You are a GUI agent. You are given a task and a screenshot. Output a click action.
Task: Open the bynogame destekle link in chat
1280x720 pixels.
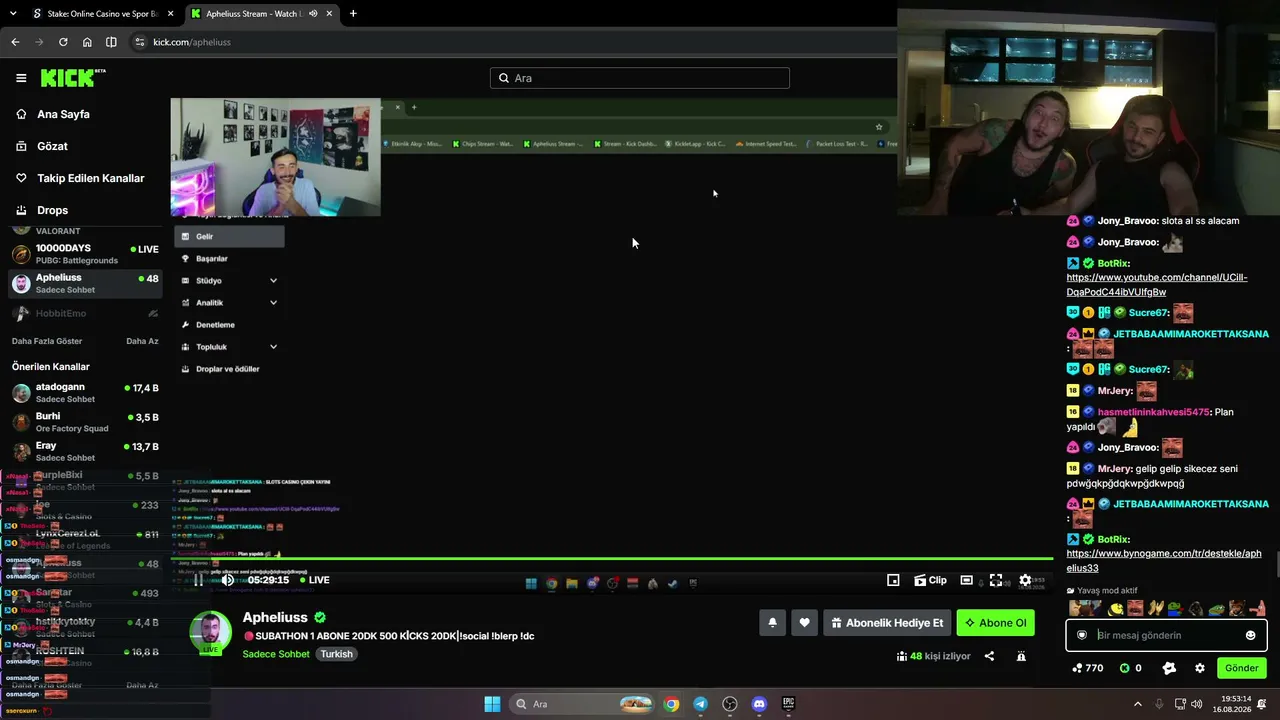point(1164,561)
